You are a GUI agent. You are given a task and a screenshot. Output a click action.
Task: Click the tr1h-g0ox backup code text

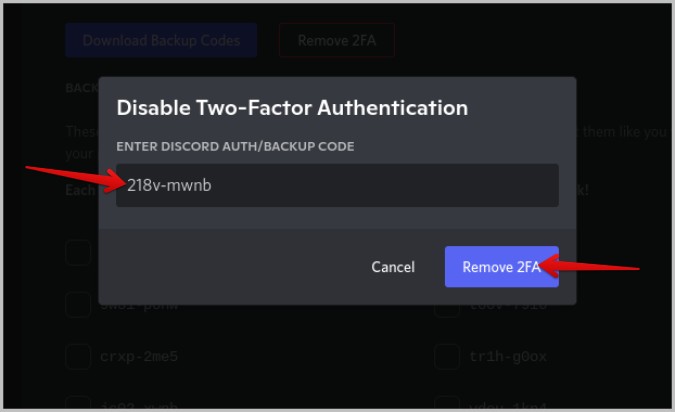508,356
